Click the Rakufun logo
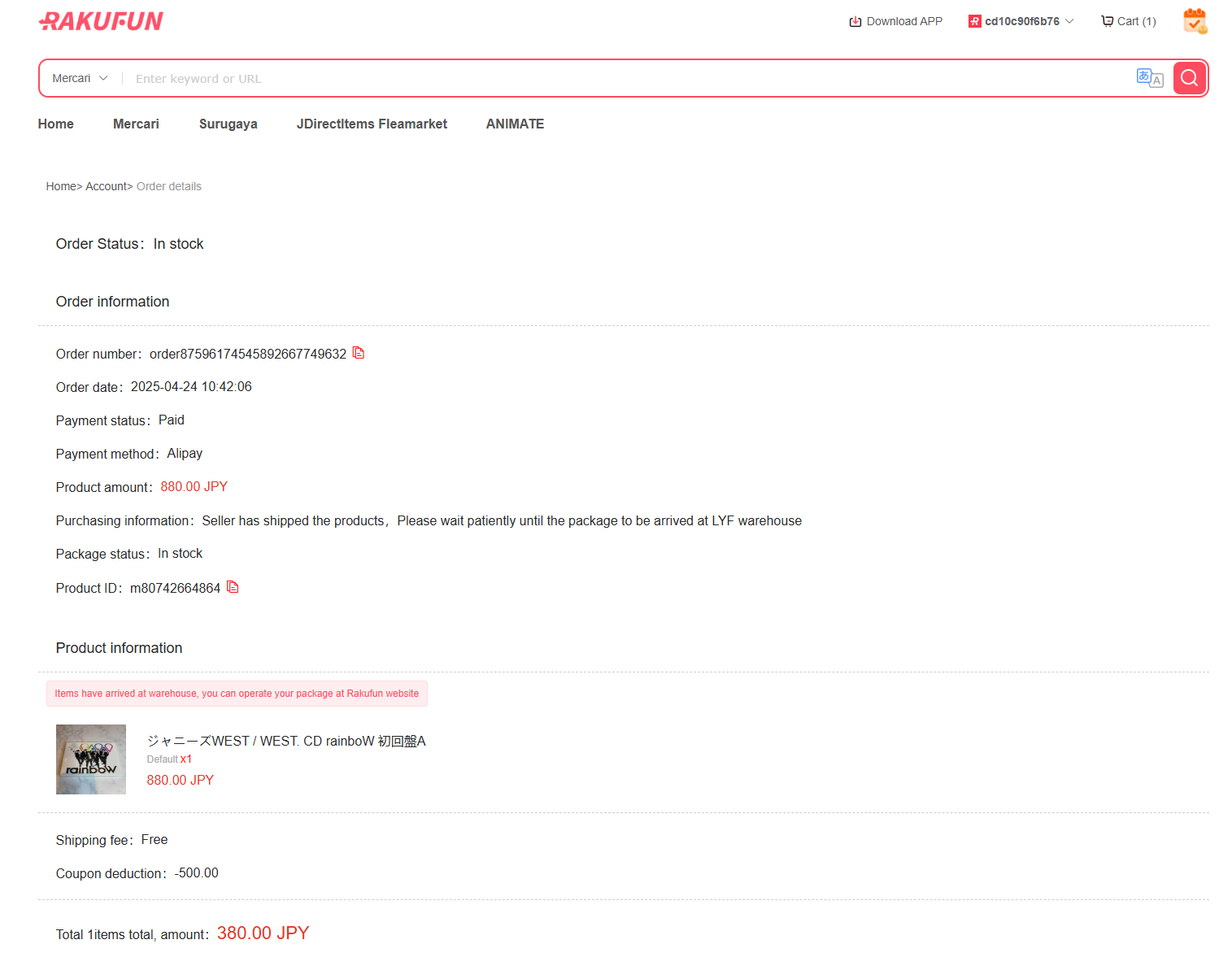Image resolution: width=1232 pixels, height=979 pixels. click(x=101, y=21)
